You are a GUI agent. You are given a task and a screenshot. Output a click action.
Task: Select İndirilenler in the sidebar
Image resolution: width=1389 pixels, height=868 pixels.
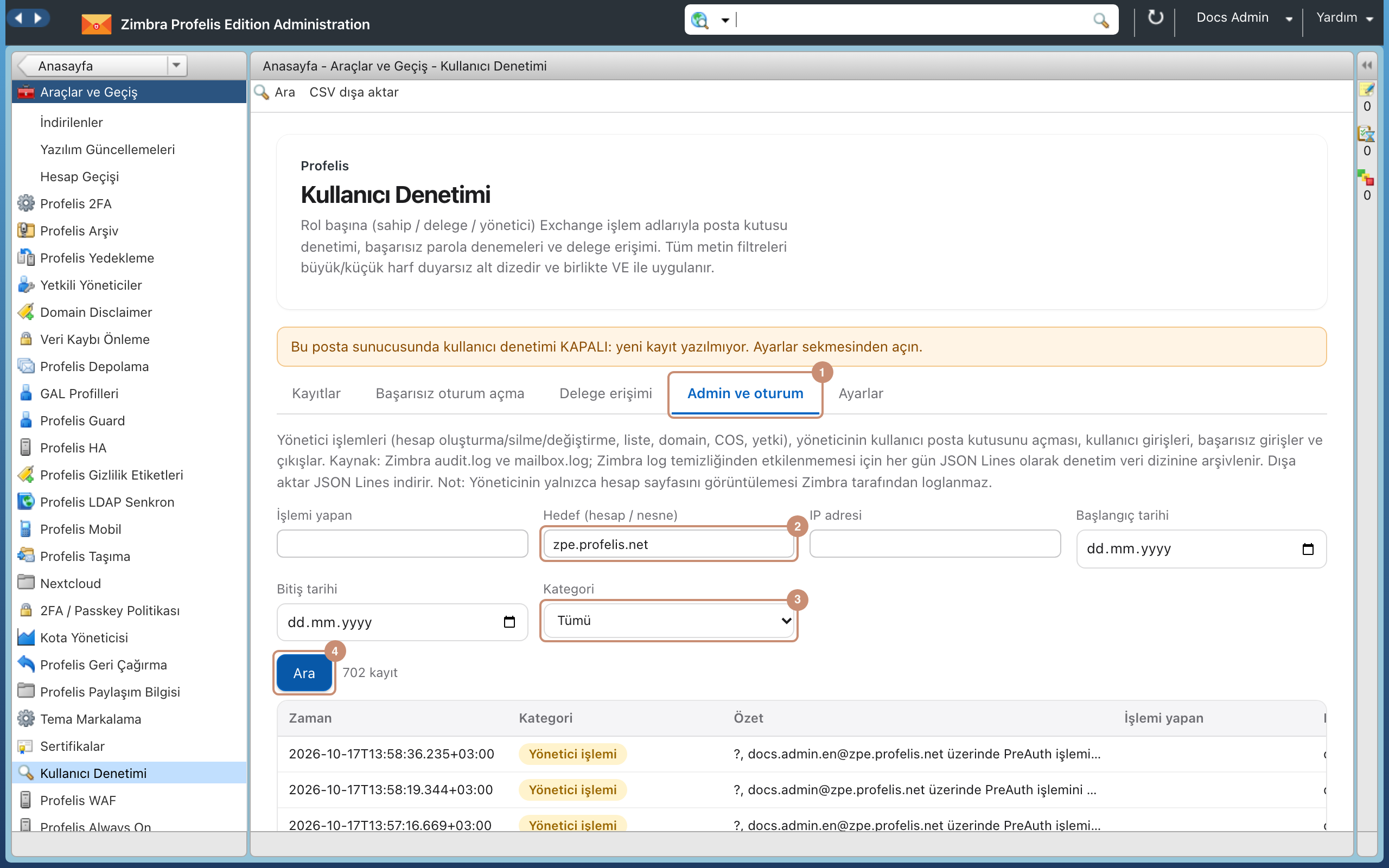tap(71, 122)
